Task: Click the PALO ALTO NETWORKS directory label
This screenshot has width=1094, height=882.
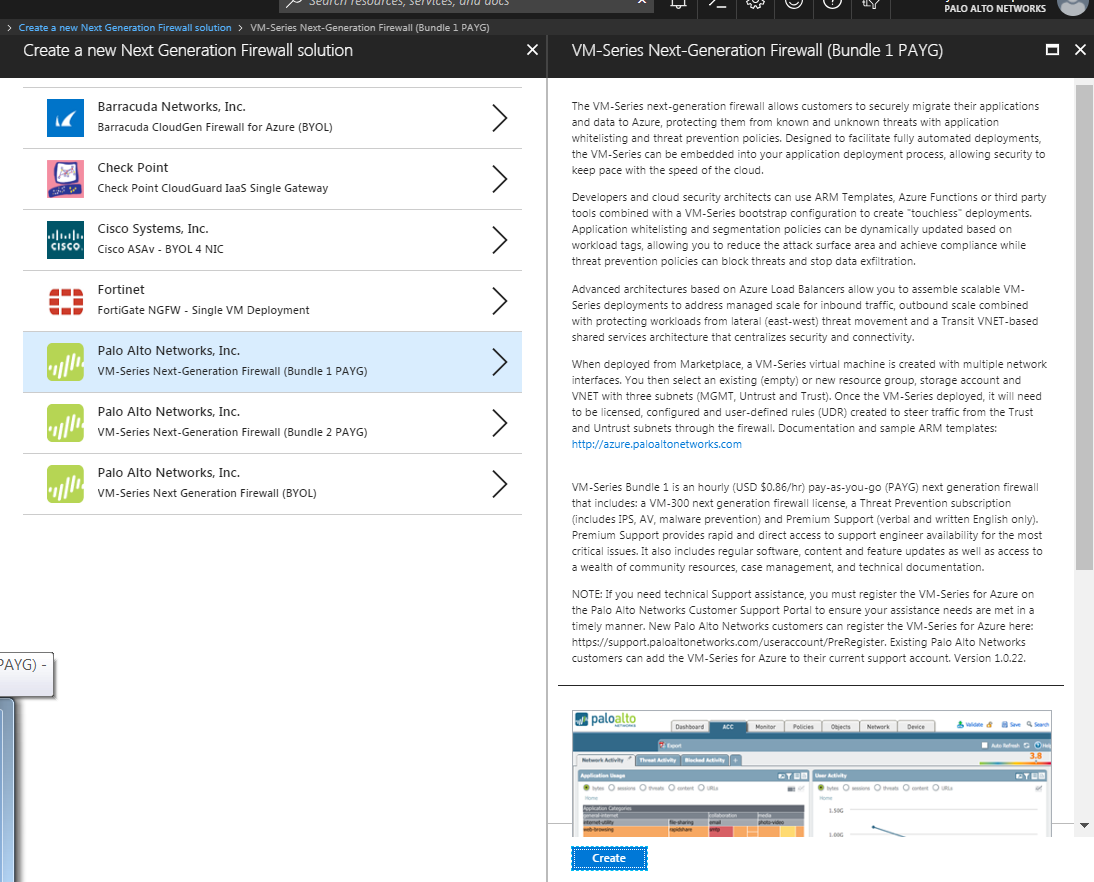Action: tap(995, 8)
